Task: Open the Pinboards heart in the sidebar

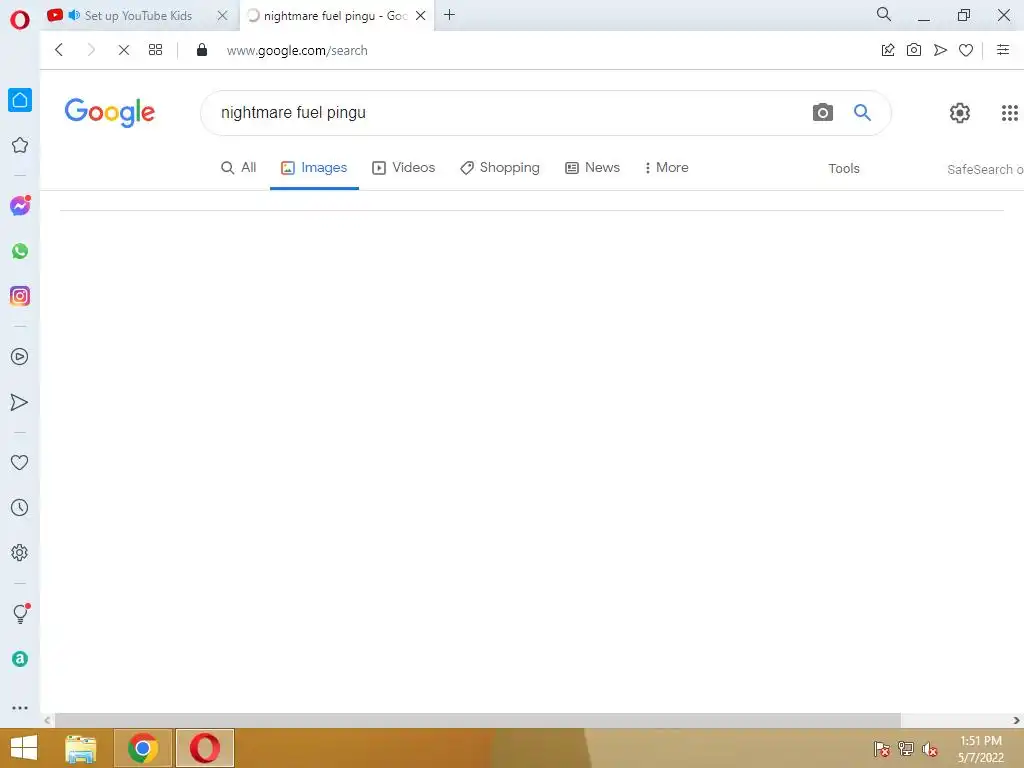Action: pyautogui.click(x=20, y=462)
